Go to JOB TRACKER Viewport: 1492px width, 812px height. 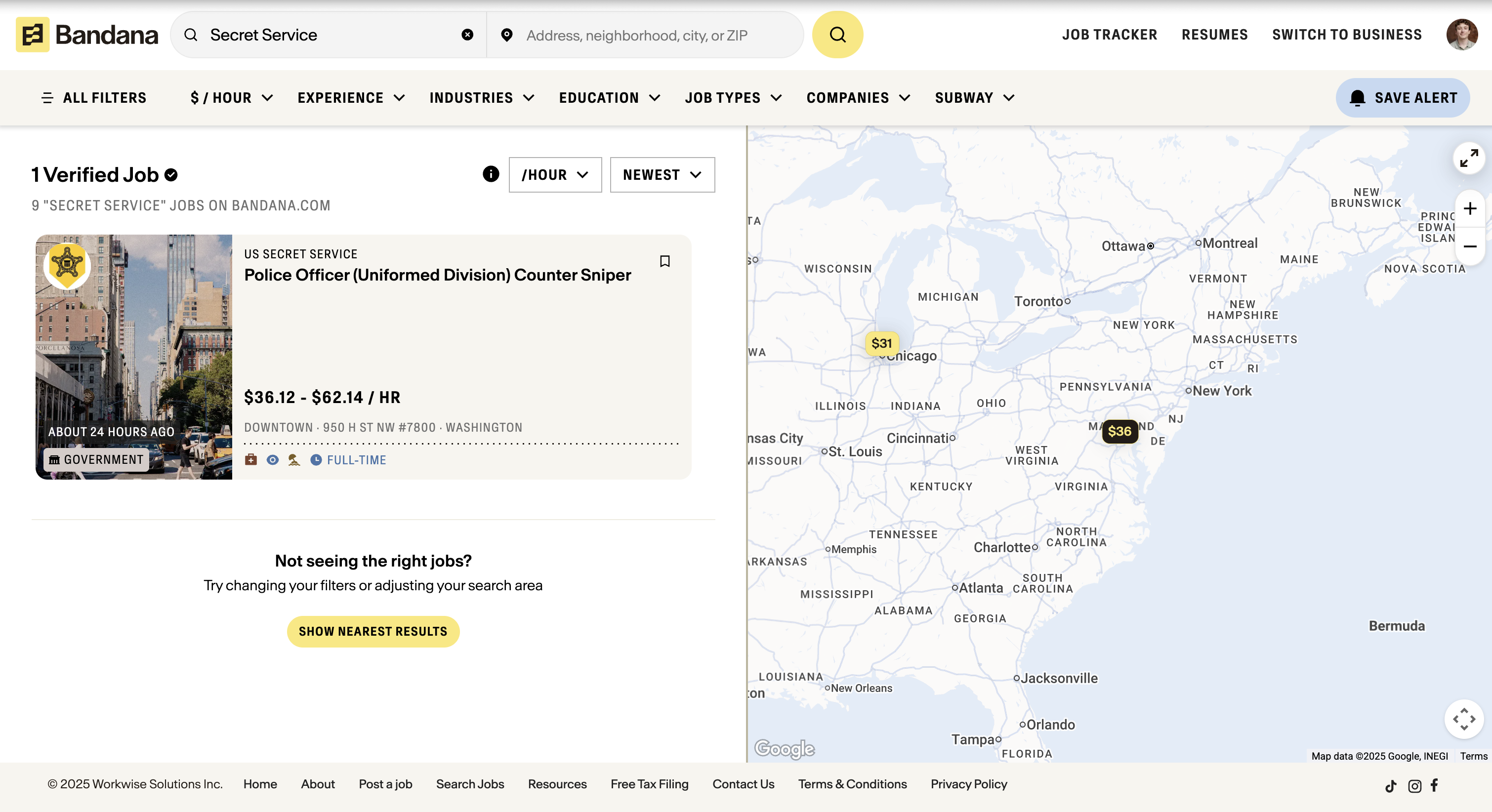click(1109, 35)
